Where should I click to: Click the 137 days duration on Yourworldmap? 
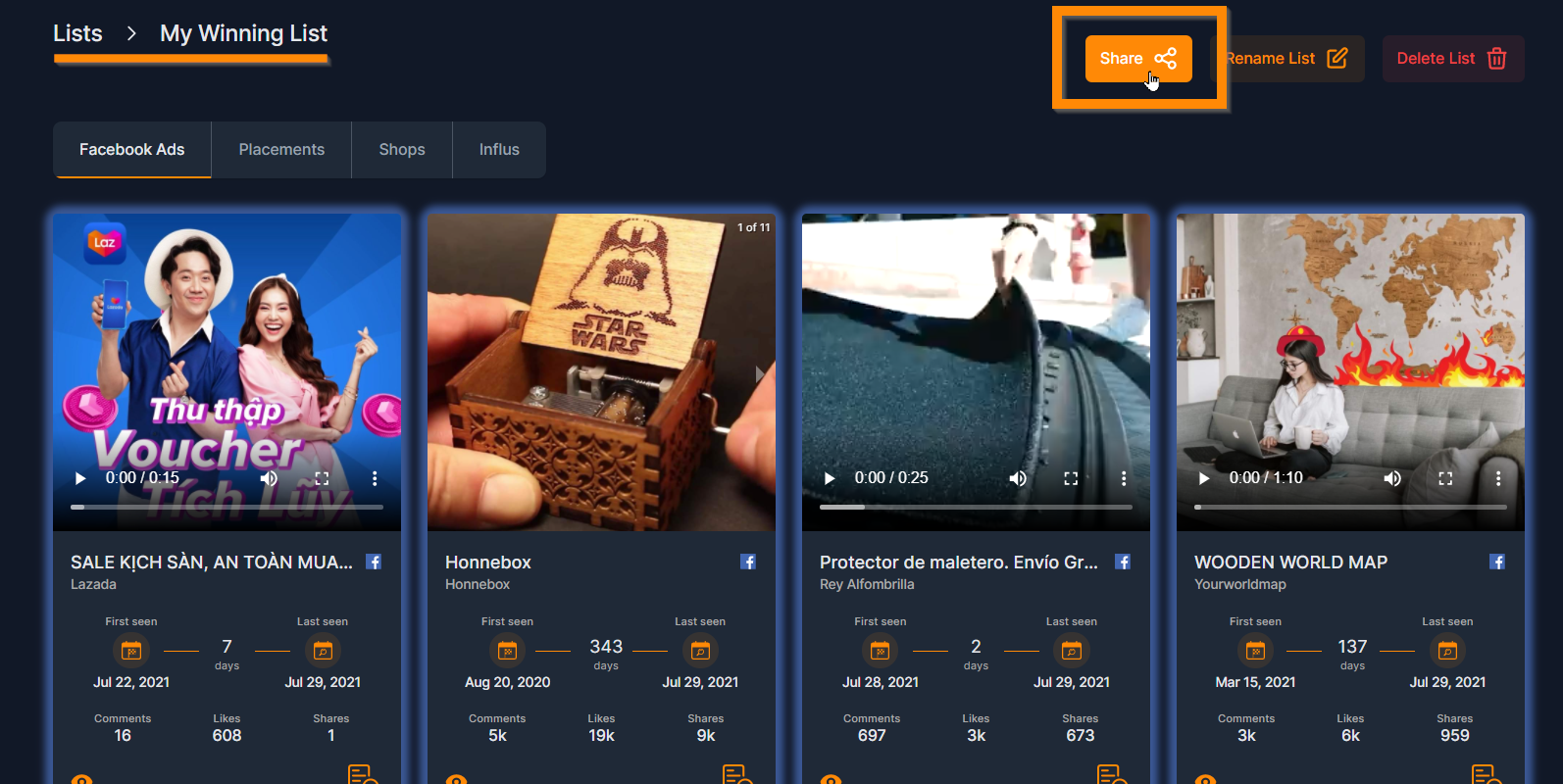tap(1352, 653)
